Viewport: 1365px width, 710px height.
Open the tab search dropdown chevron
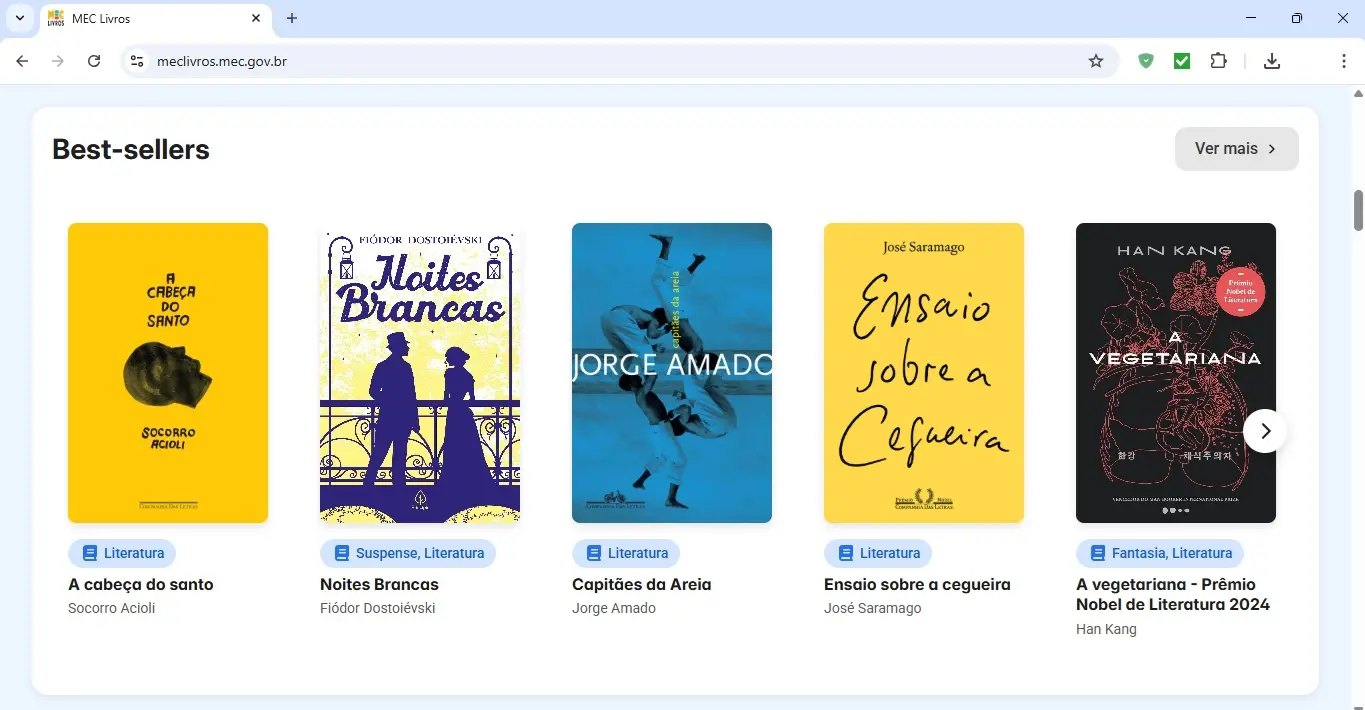pyautogui.click(x=18, y=18)
